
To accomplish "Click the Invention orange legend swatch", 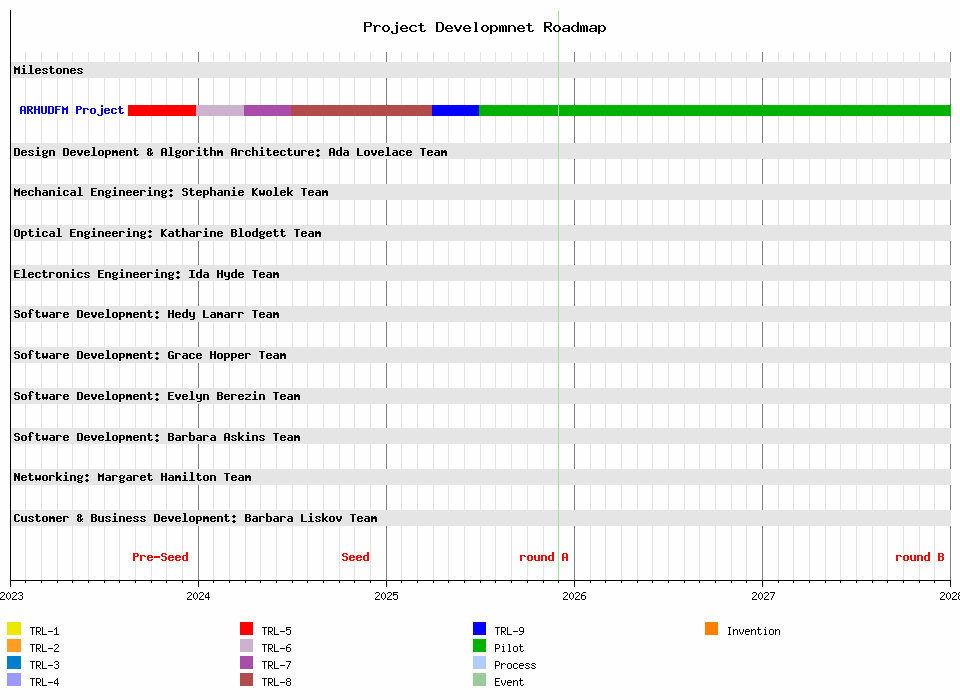I will click(711, 629).
